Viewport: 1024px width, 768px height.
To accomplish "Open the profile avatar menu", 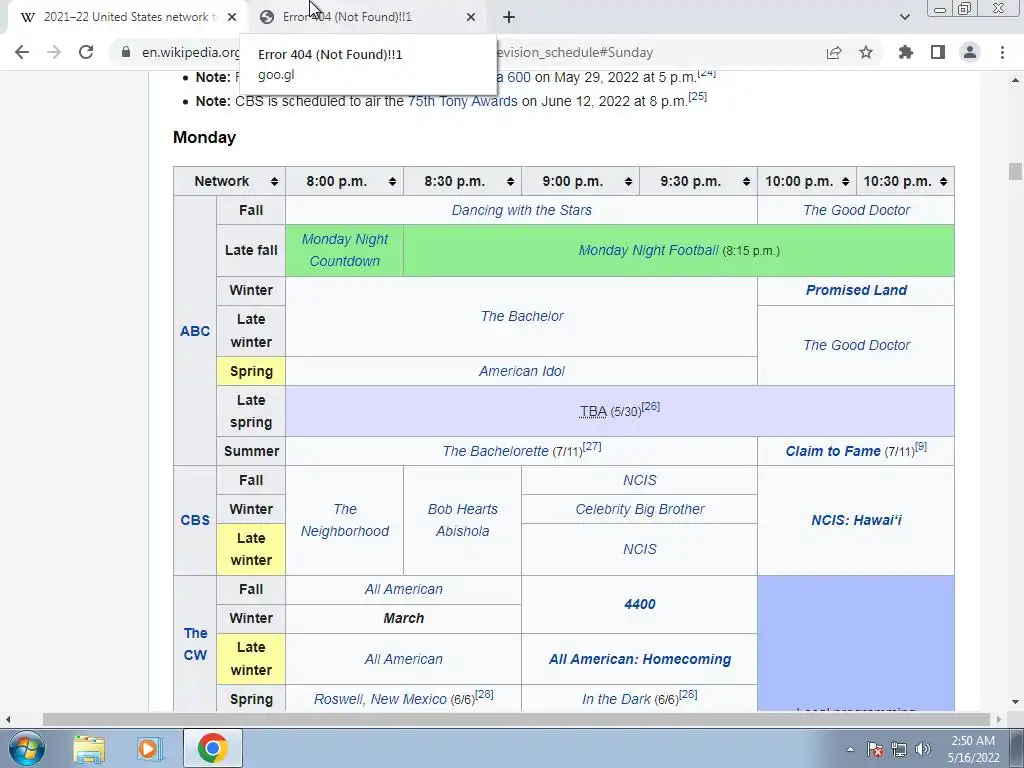I will pos(970,52).
